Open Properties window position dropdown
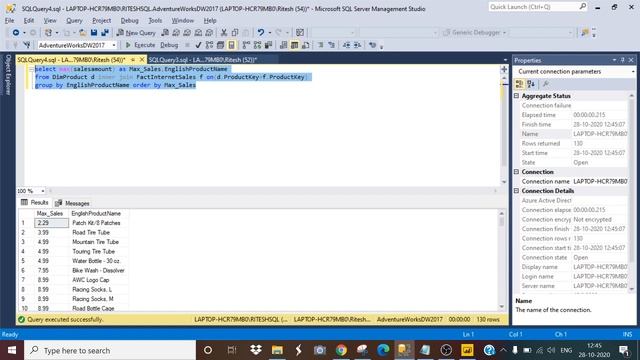This screenshot has width=640, height=360. pos(614,60)
